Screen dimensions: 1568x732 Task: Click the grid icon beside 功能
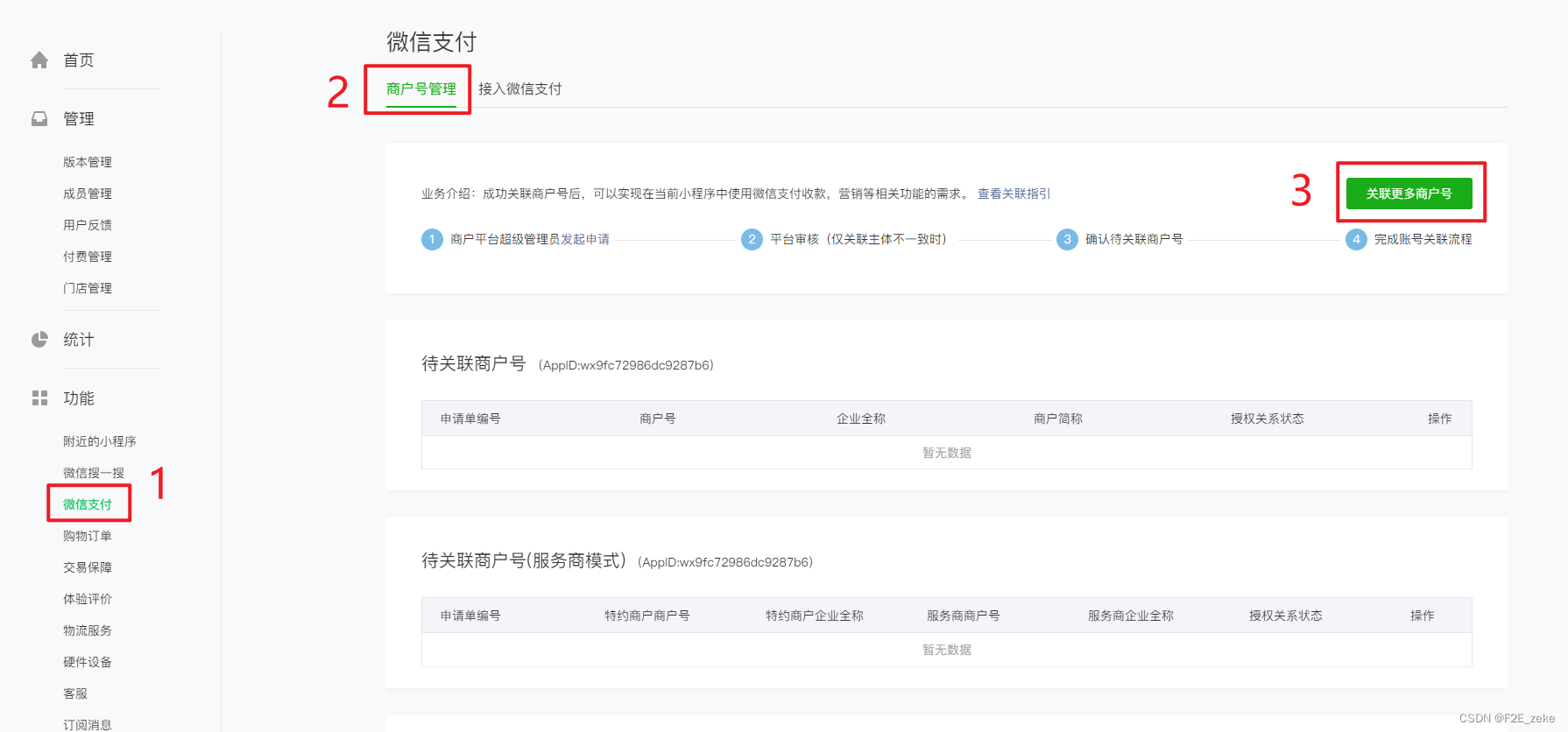tap(39, 398)
